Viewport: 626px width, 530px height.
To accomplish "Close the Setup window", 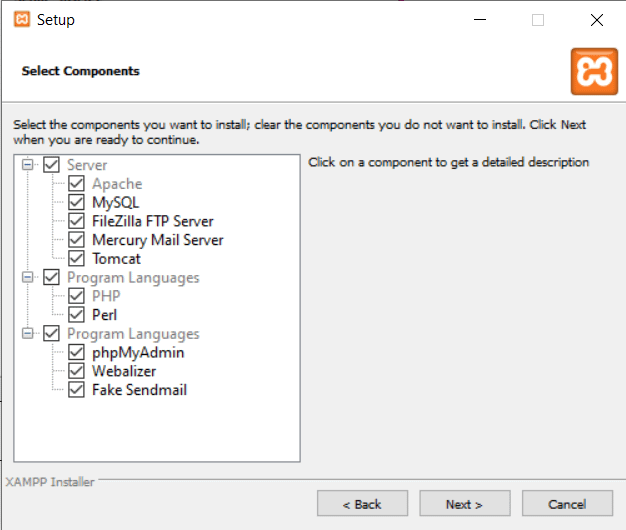I will point(596,19).
